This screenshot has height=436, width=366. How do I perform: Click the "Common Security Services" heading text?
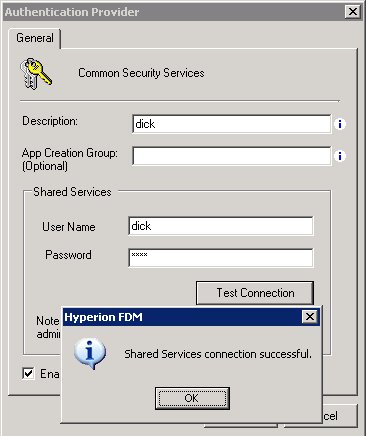tap(141, 73)
